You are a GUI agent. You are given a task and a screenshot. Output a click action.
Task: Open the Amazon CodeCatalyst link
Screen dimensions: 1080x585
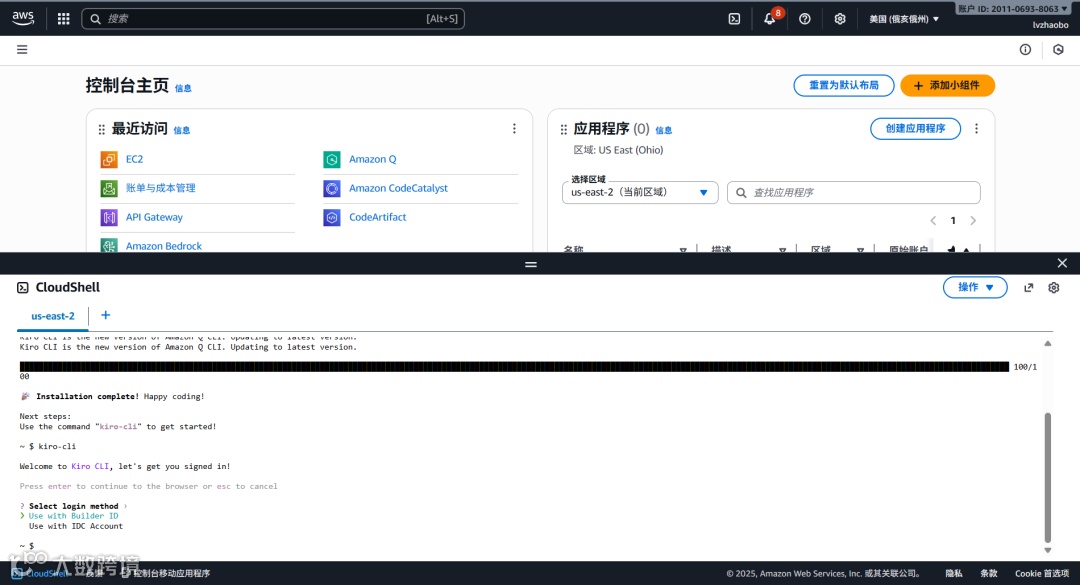(398, 188)
